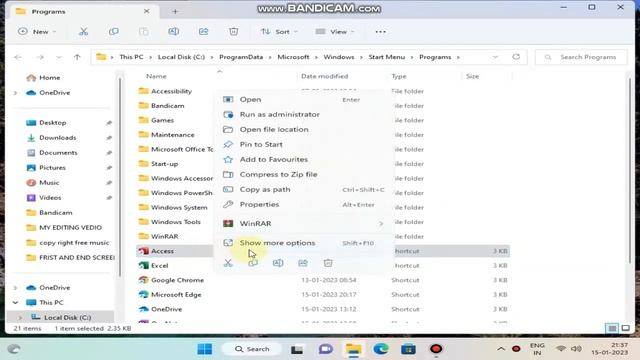
Task: Click the Search Programs field
Action: pyautogui.click(x=581, y=57)
